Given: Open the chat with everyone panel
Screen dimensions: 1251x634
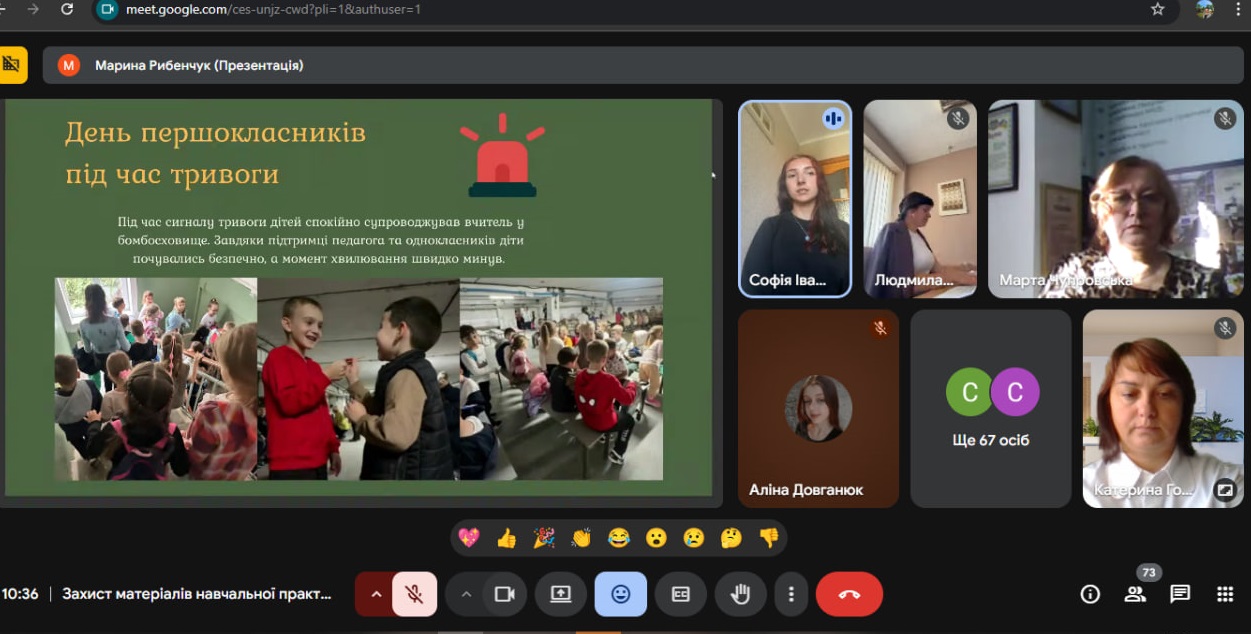Looking at the screenshot, I should (1180, 594).
